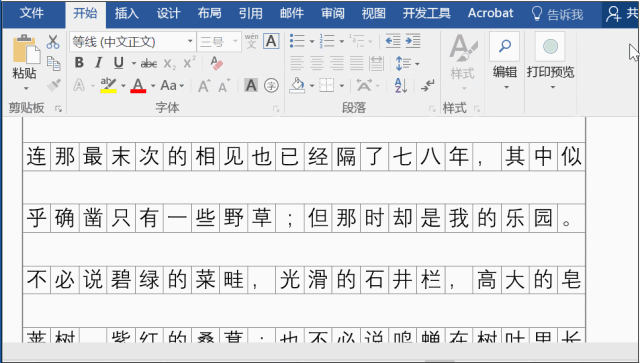Screen dimensions: 640x363
Task: Open the Paste options dropdown arrow
Action: (26, 88)
